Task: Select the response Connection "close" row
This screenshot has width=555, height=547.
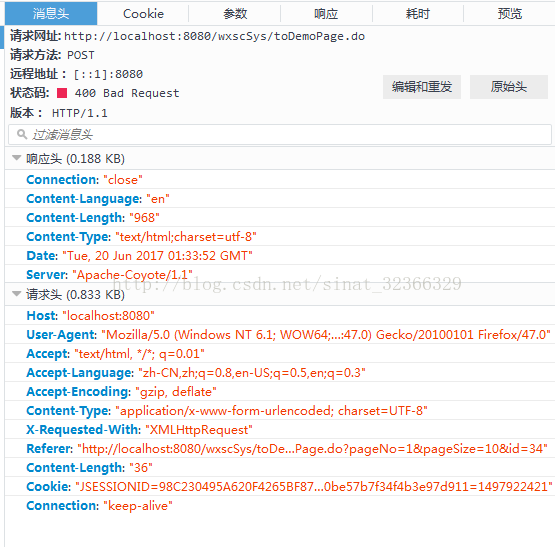Action: click(280, 180)
